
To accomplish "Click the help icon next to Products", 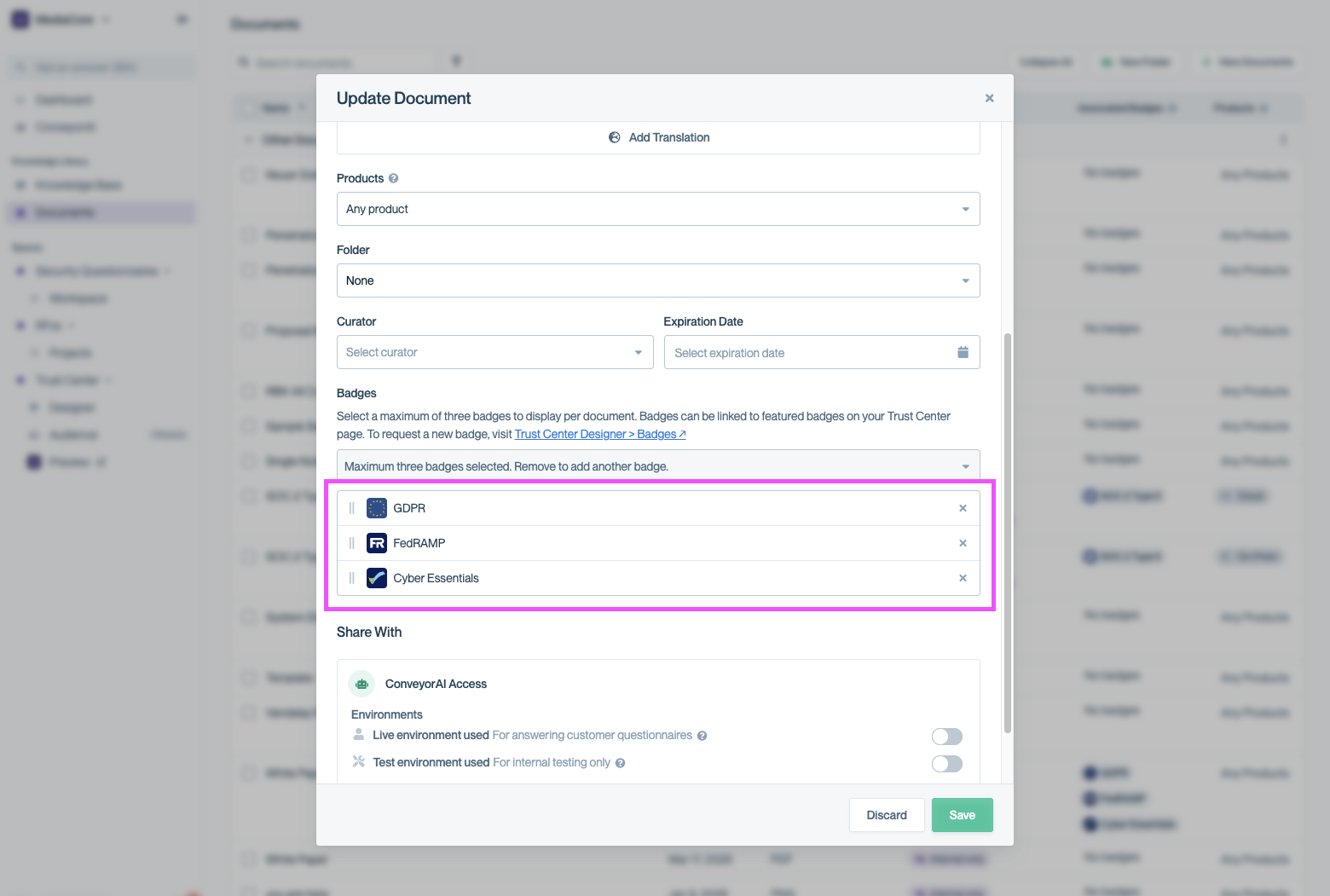I will click(x=393, y=177).
